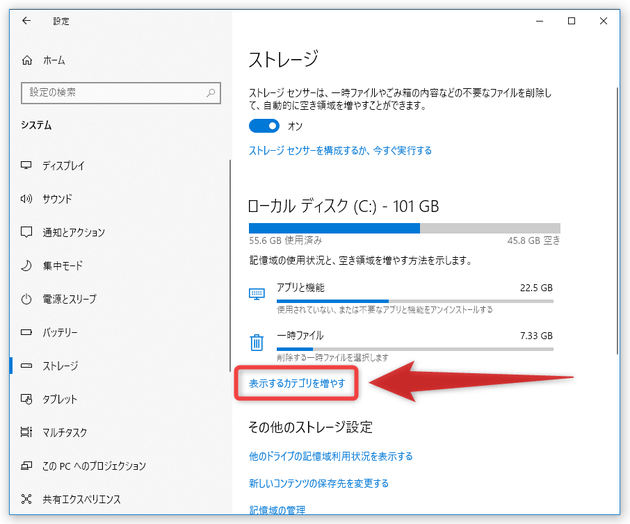Click the Multitasking icon in sidebar
Viewport: 630px width, 524px height.
(x=26, y=432)
